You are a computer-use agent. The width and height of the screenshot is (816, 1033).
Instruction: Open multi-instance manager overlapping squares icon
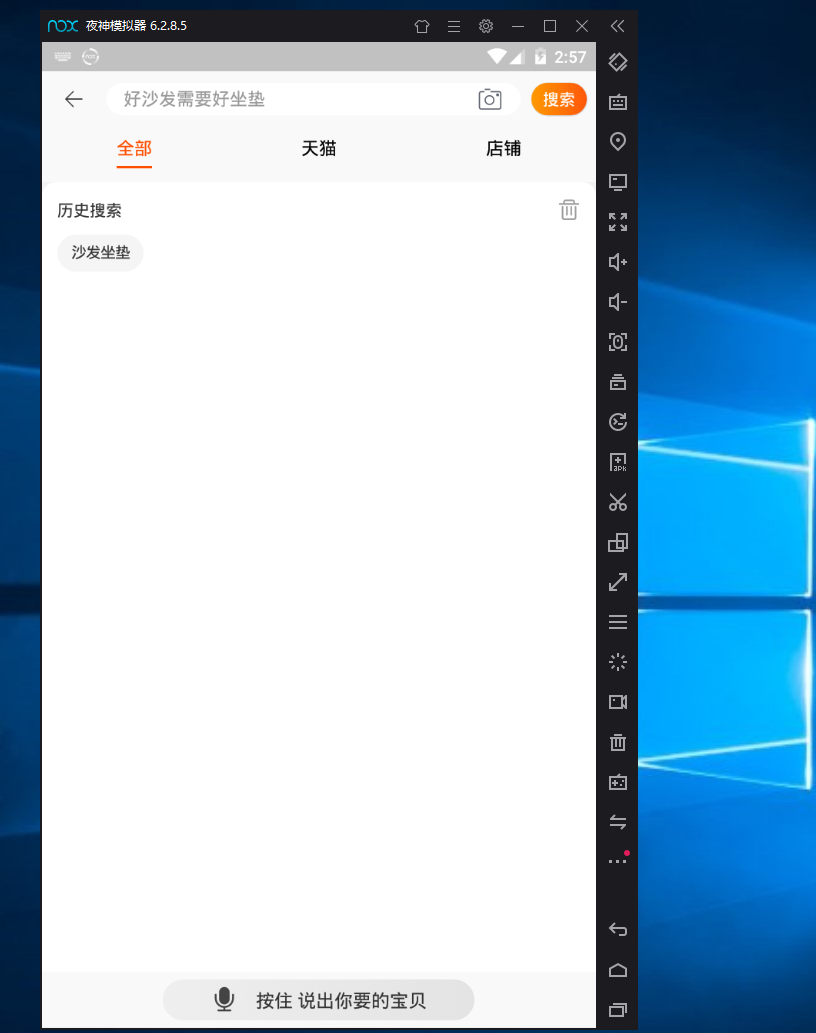(618, 542)
